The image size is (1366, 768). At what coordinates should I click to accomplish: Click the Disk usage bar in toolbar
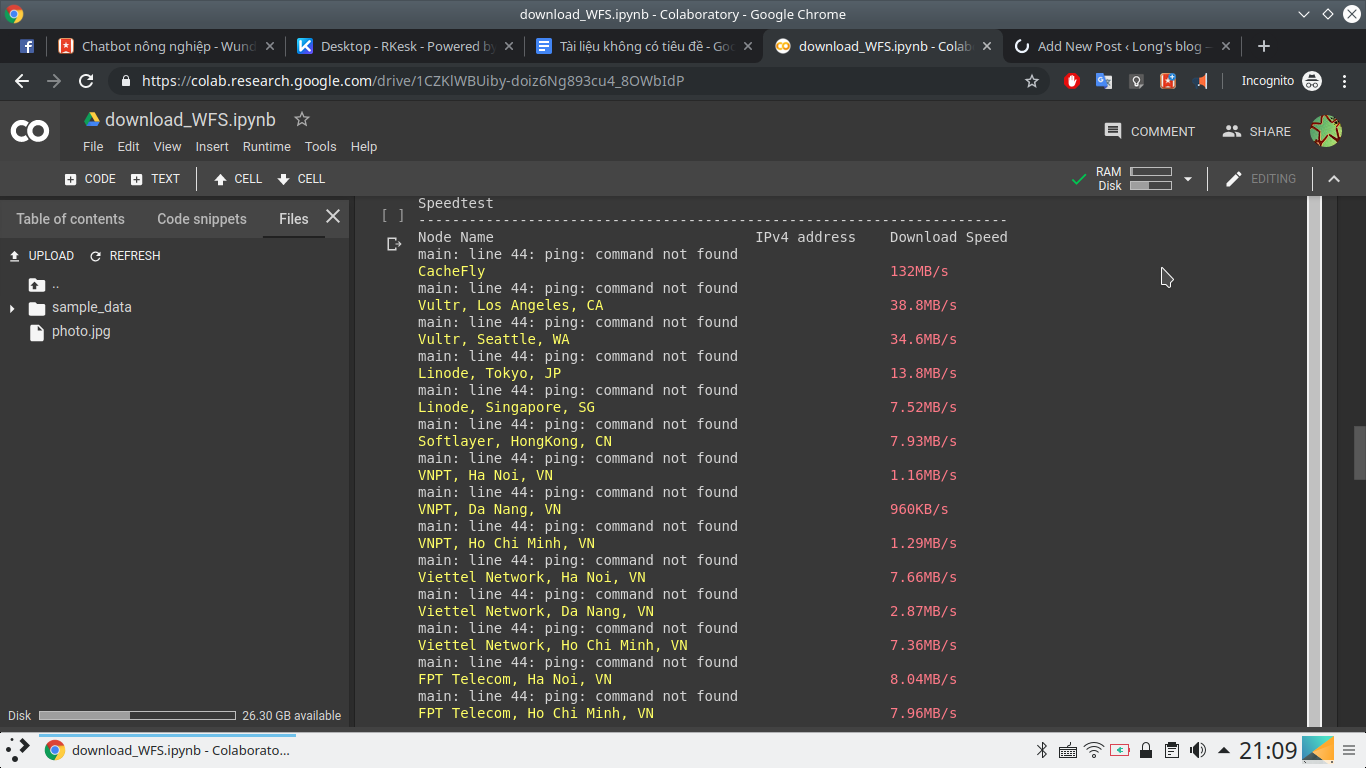(x=1151, y=185)
